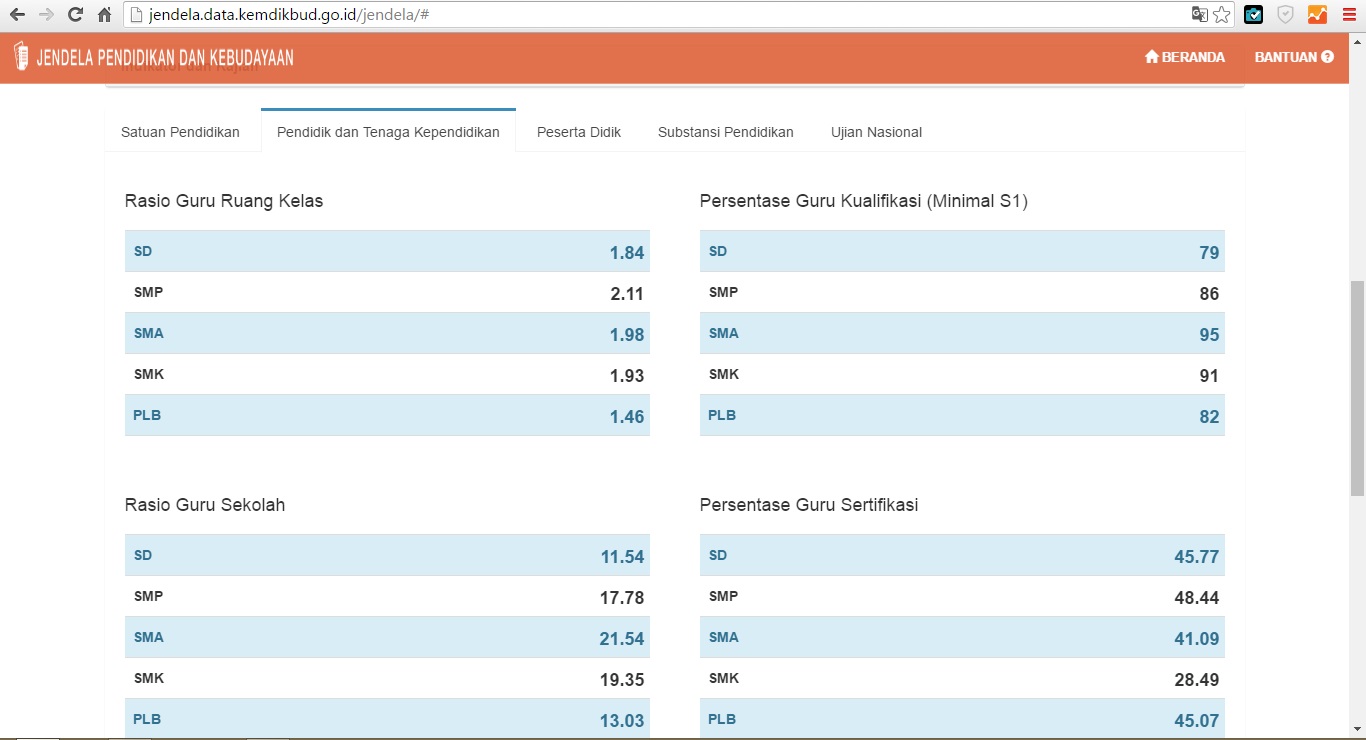Click the page's vertical scrollbar thumb
The image size is (1366, 740).
point(1357,388)
